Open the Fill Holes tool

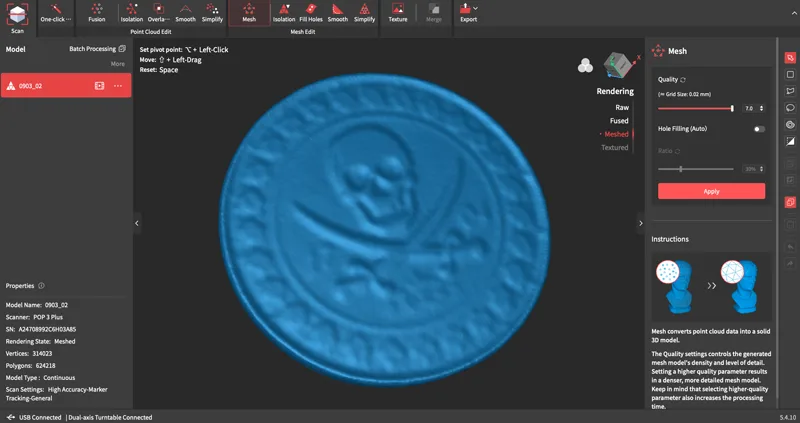click(x=311, y=14)
